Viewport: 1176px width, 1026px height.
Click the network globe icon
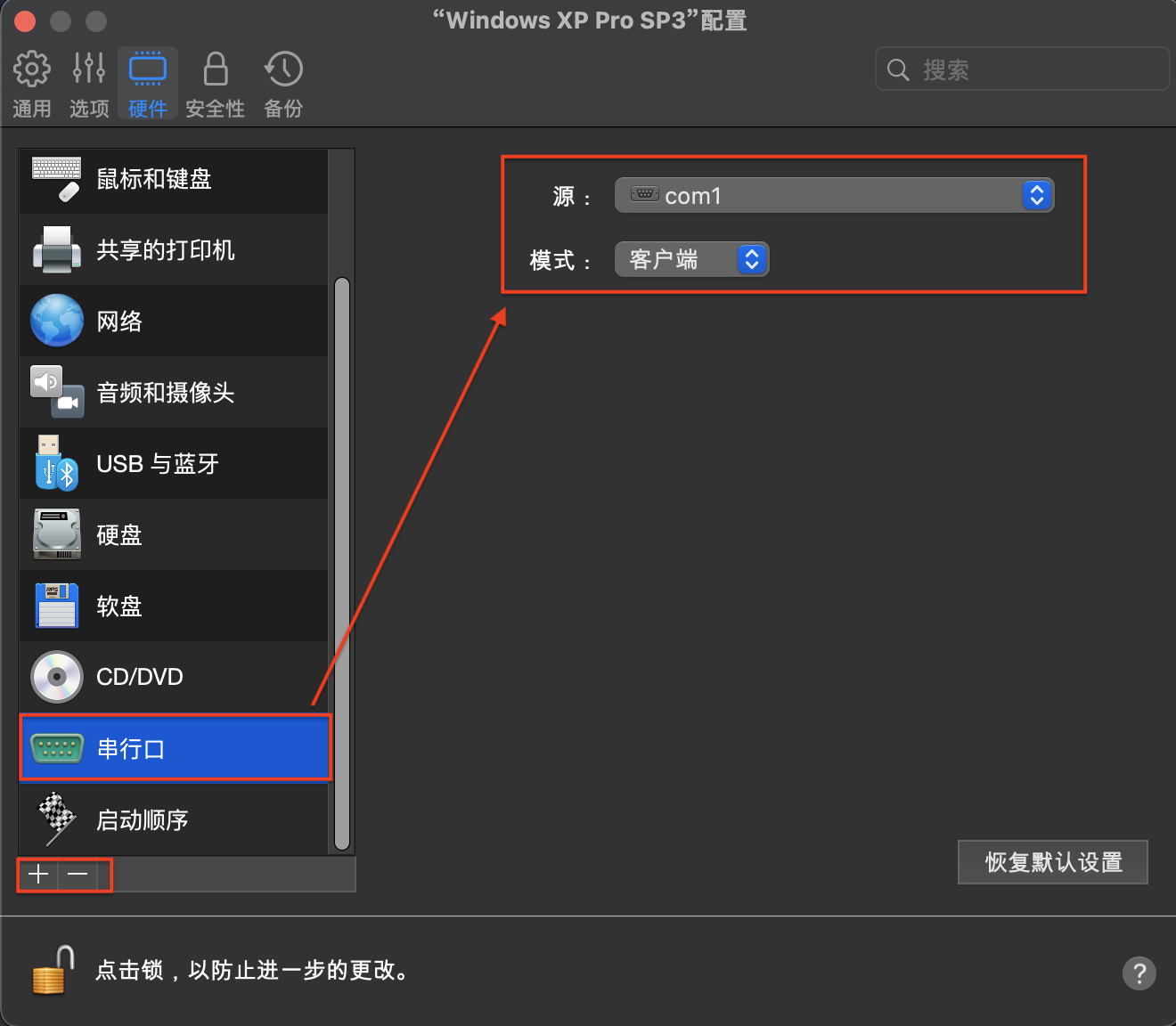coord(57,321)
